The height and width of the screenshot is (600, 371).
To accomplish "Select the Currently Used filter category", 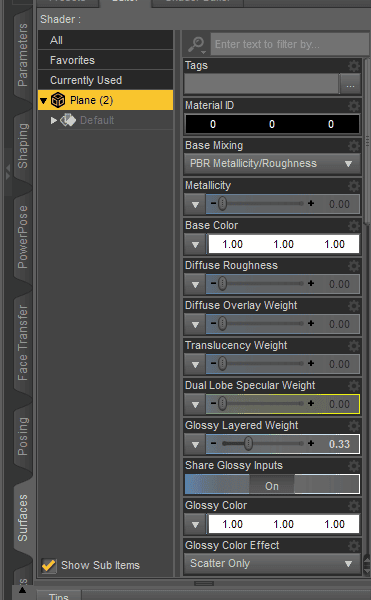I will pyautogui.click(x=105, y=80).
